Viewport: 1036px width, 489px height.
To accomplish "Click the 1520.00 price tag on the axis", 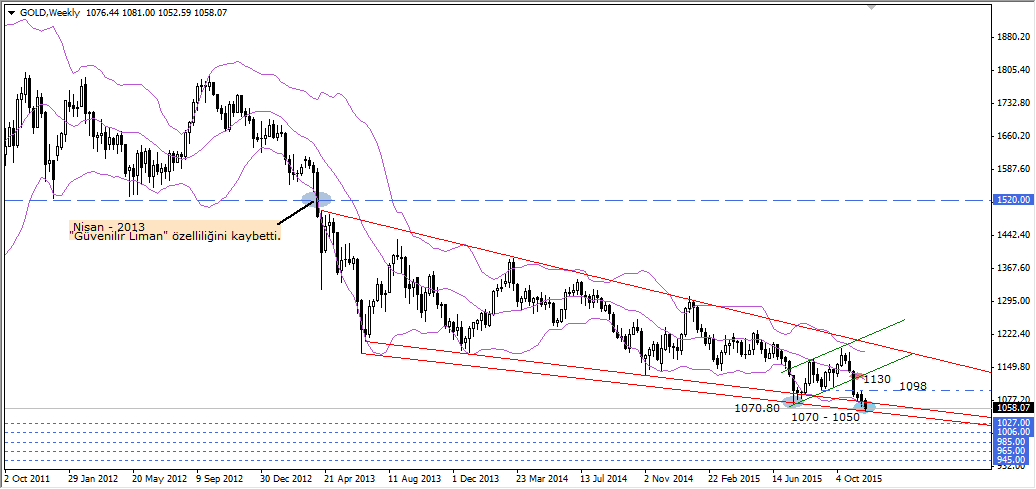I will tap(1013, 201).
